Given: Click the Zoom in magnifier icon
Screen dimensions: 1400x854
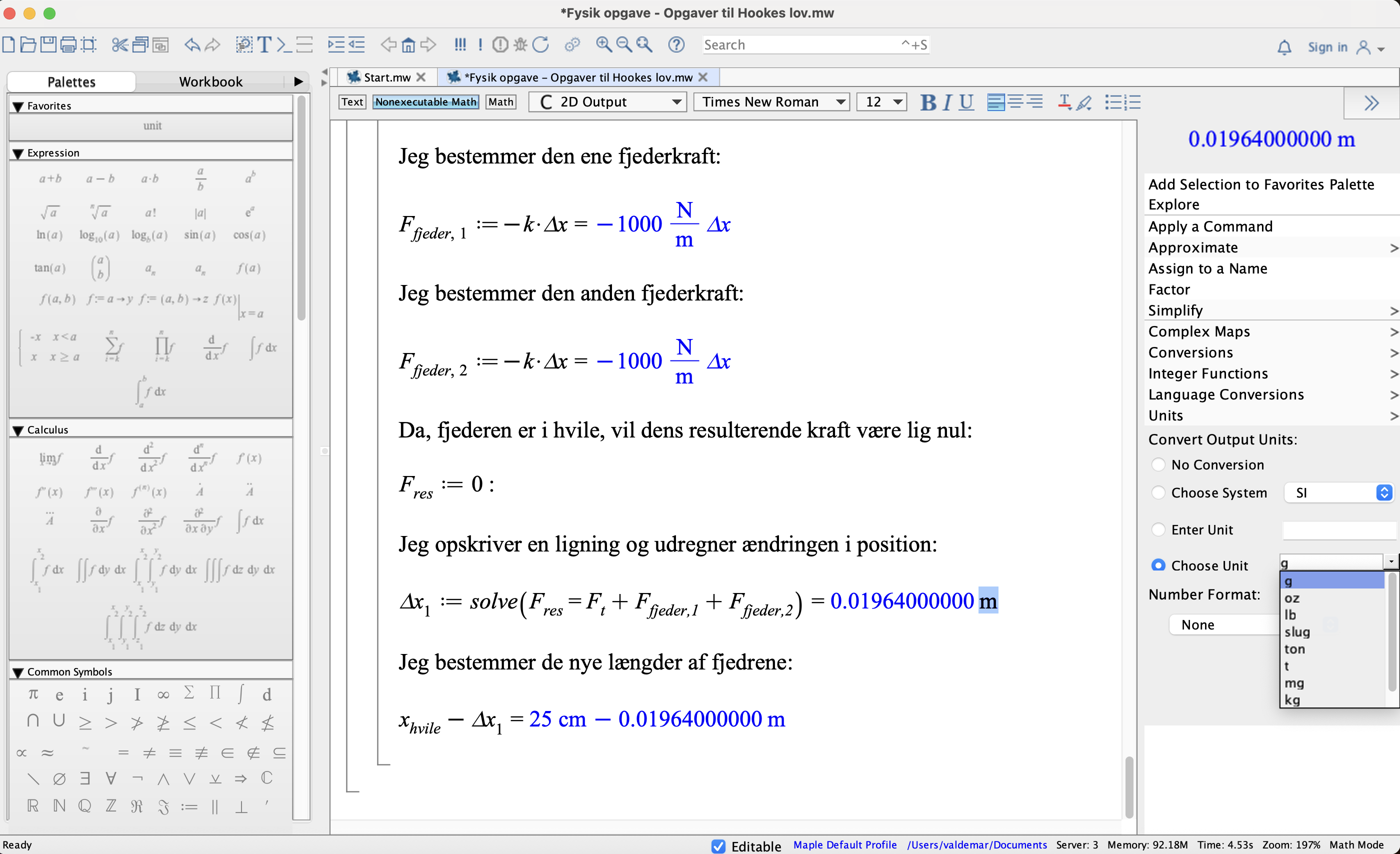Looking at the screenshot, I should click(x=603, y=44).
